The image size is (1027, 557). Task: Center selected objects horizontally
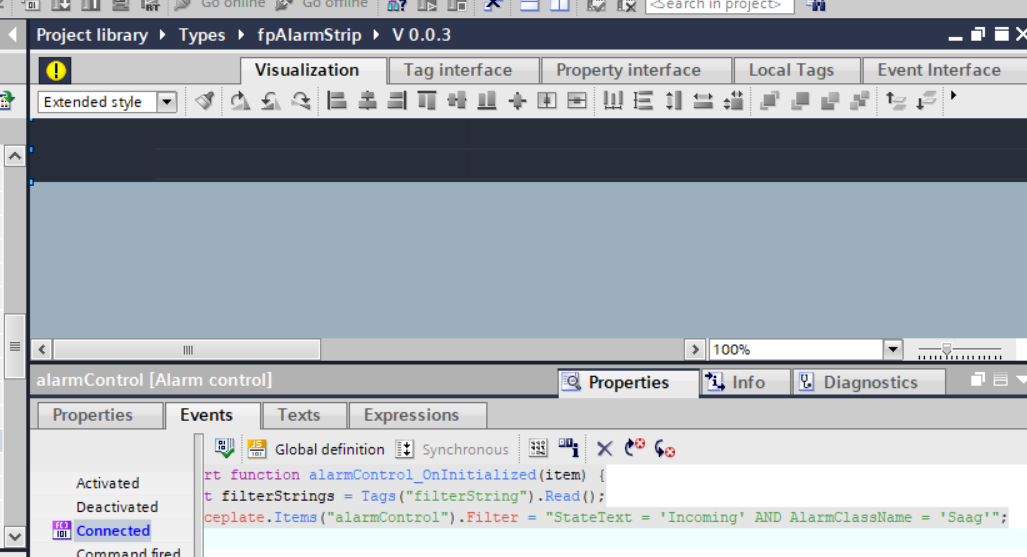pos(367,101)
